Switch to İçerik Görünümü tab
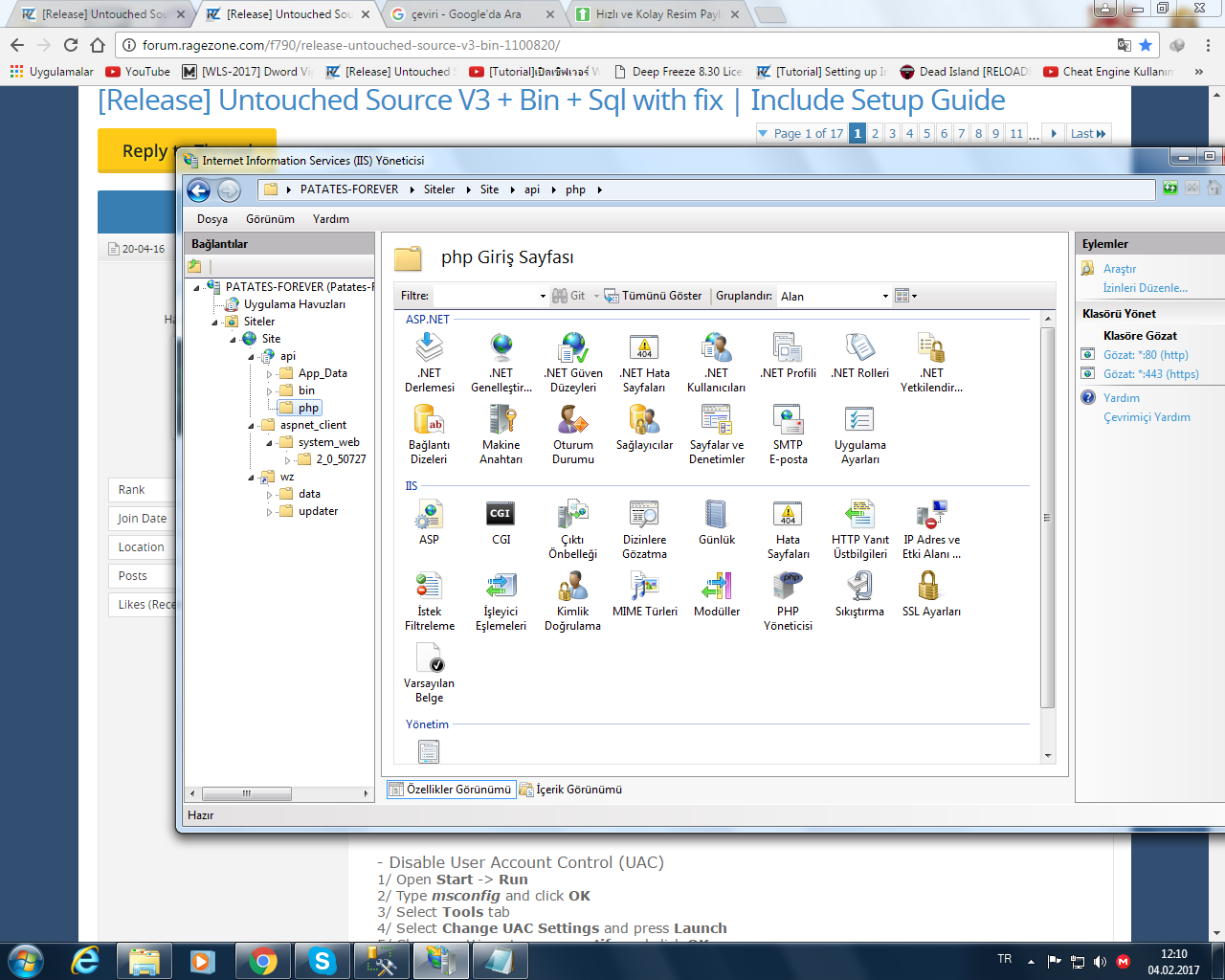The image size is (1225, 980). pyautogui.click(x=570, y=790)
